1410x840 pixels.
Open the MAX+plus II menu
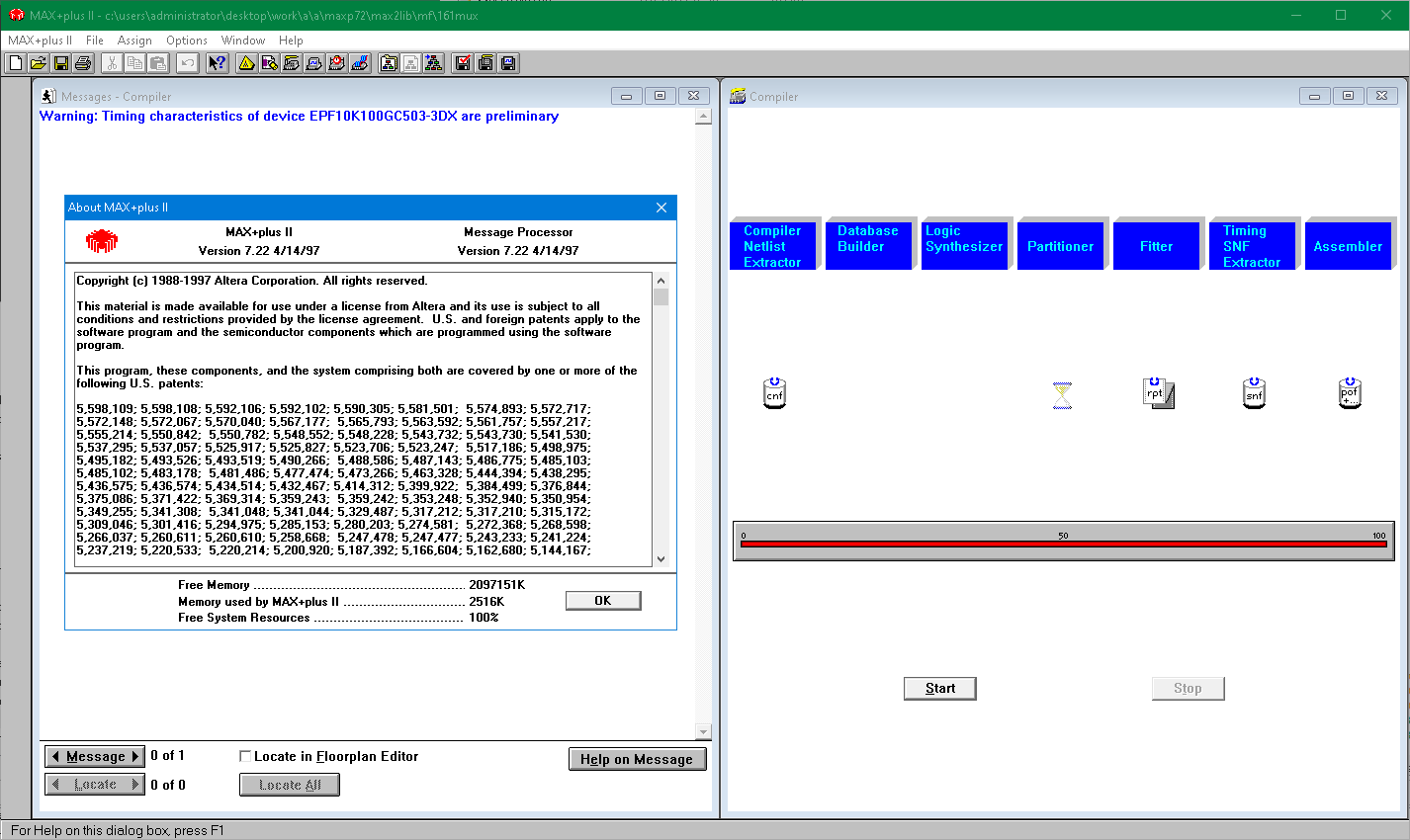pos(41,41)
